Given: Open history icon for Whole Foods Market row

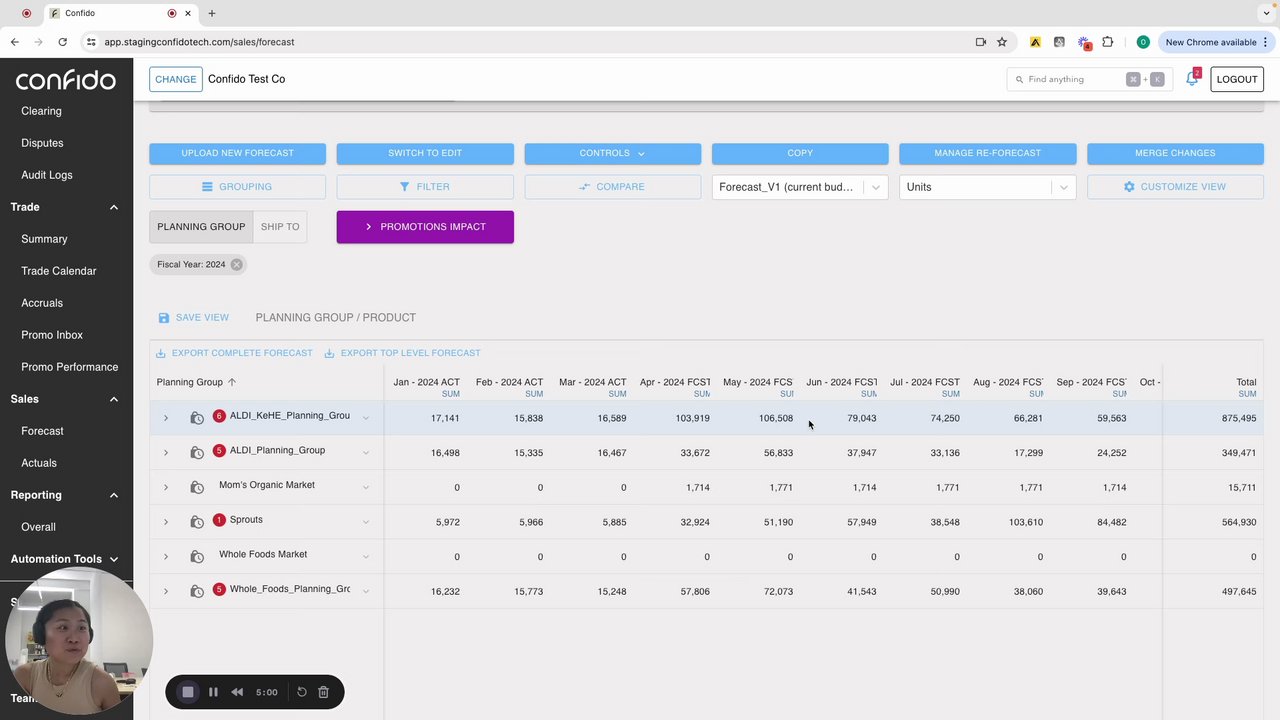Looking at the screenshot, I should point(197,557).
